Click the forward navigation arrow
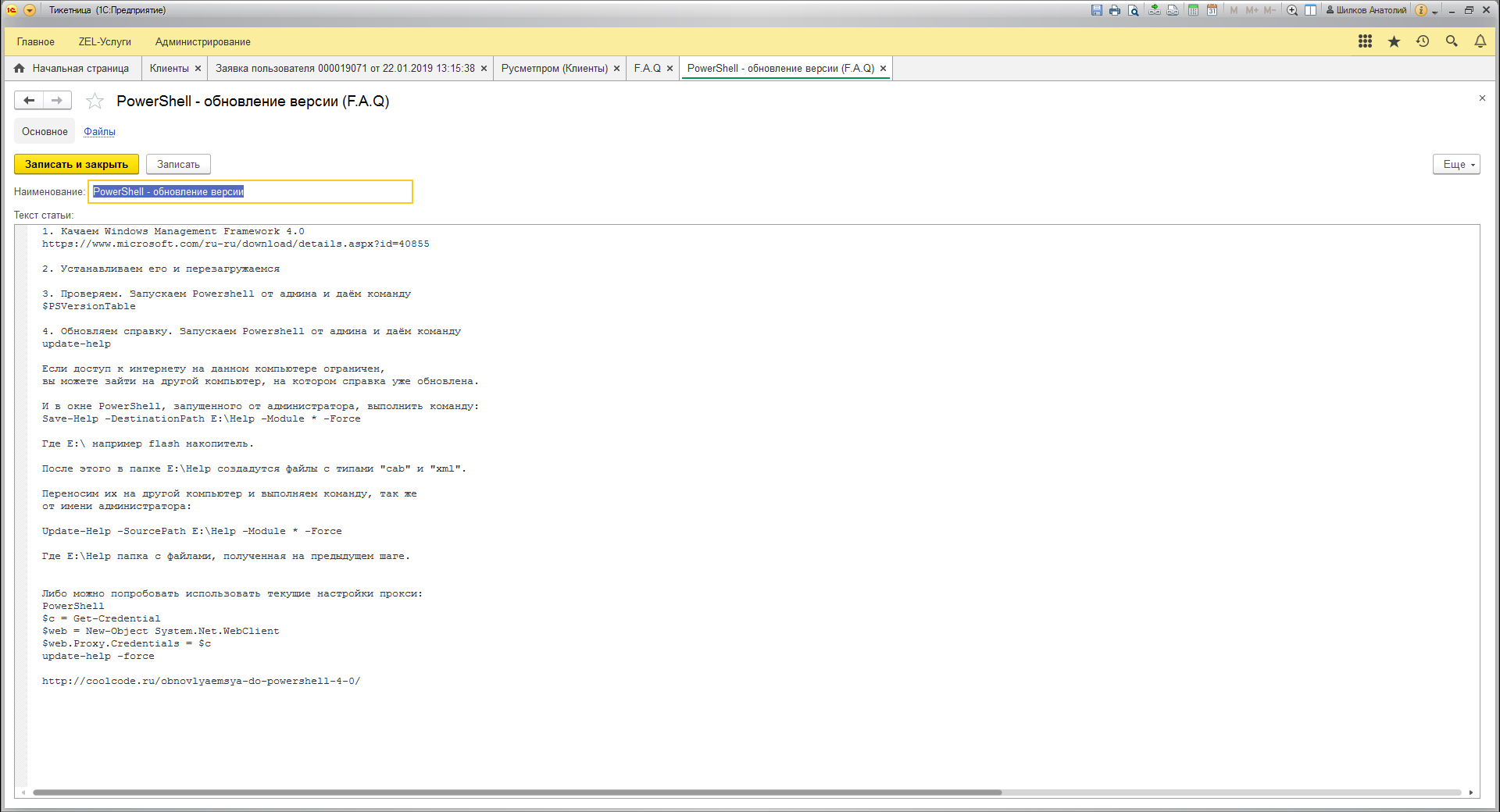Viewport: 1500px width, 812px height. [x=57, y=100]
